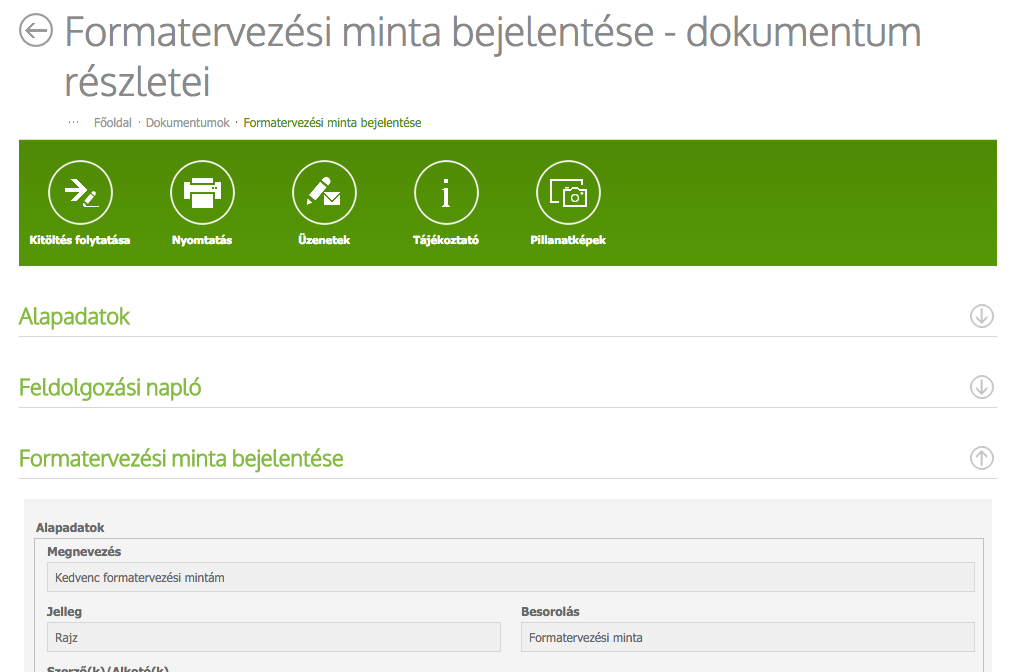Click the Formatervezési minta bejelentése breadcrumb
Screen dimensions: 1014x672
pyautogui.click(x=332, y=123)
